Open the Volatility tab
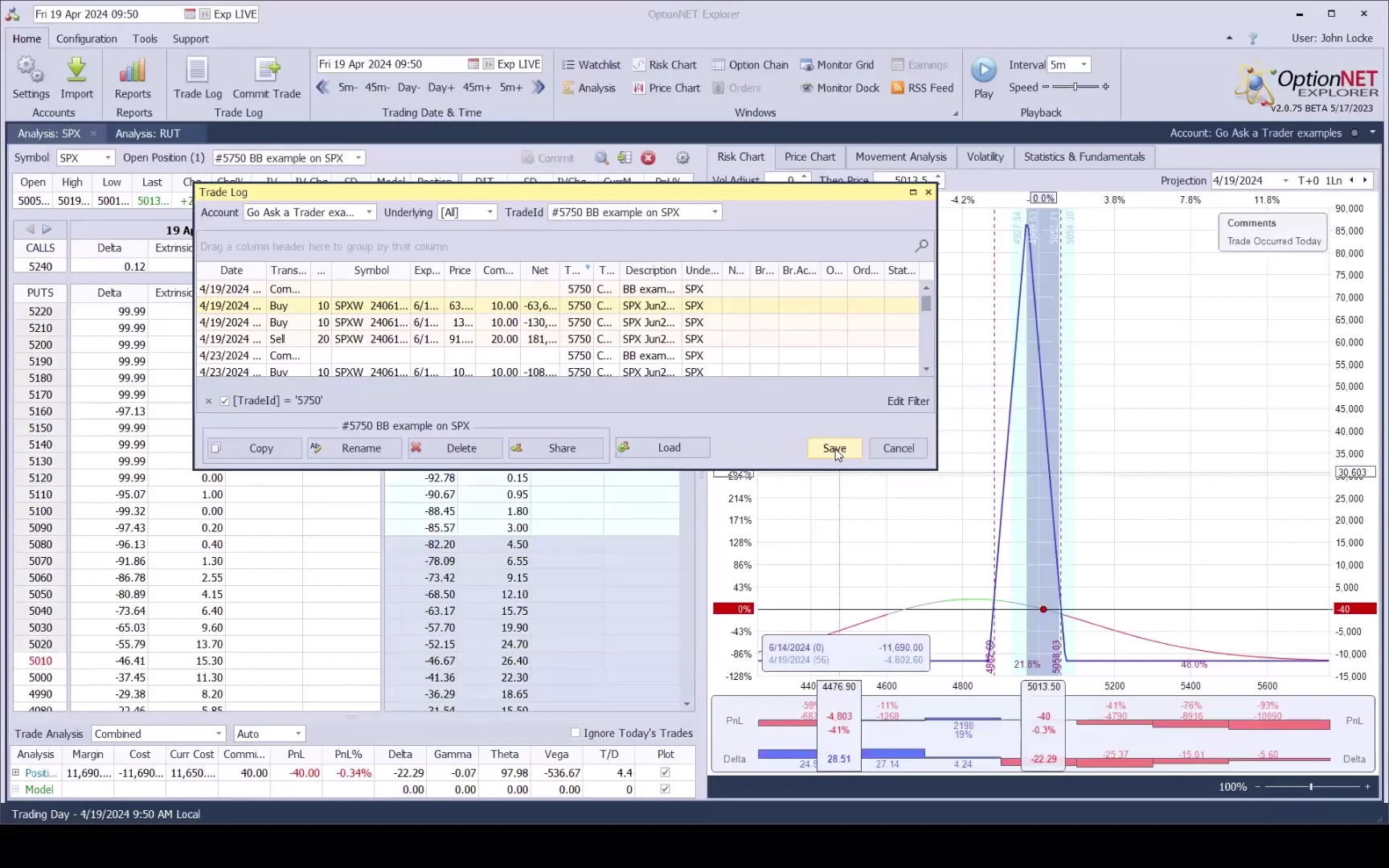Screen dimensions: 1389x868 985,157
